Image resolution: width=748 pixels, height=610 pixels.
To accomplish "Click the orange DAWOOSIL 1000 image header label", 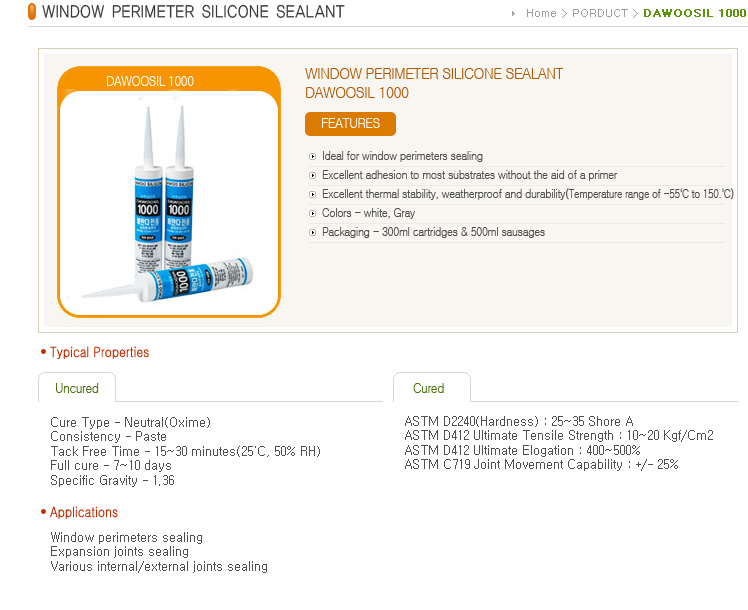I will [x=150, y=81].
